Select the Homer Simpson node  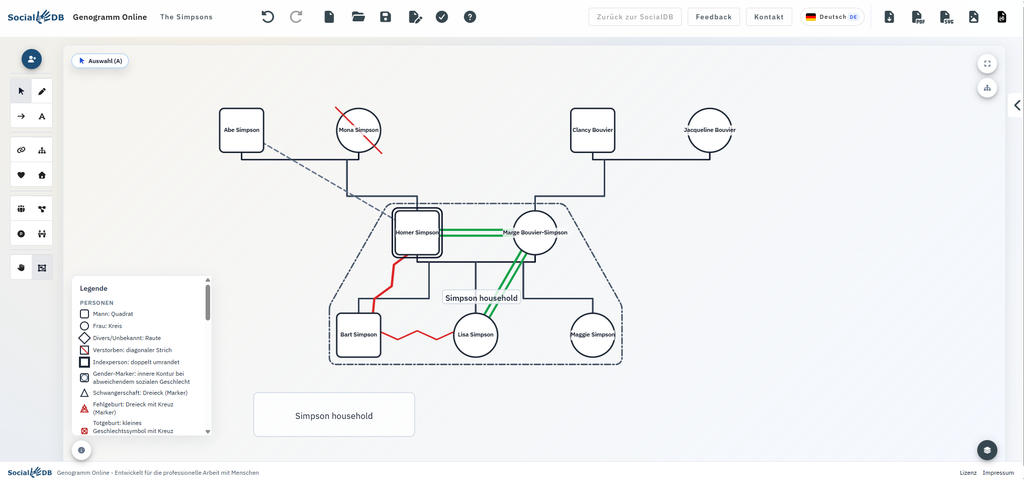(x=417, y=232)
